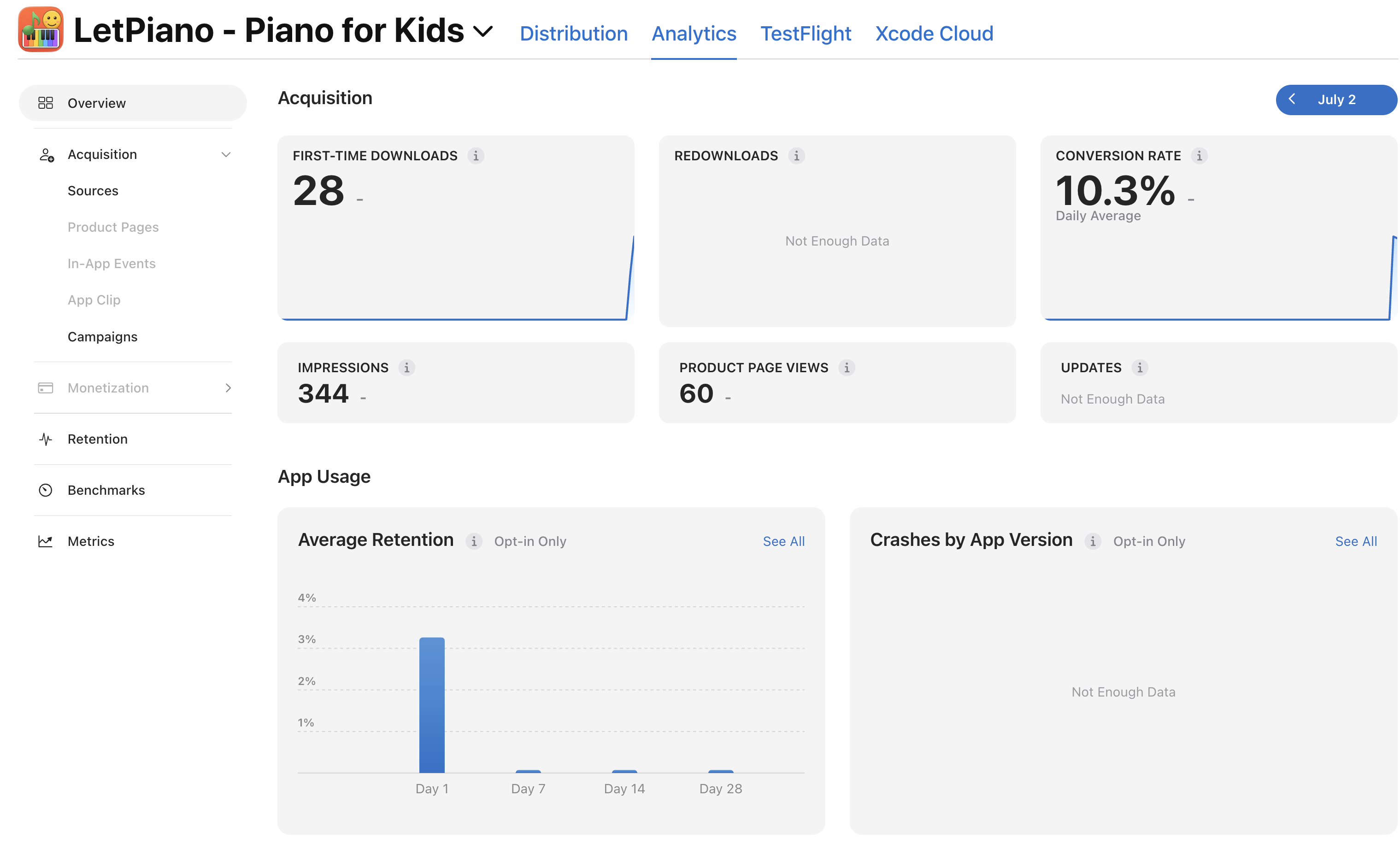See All for Average Retention
1400x855 pixels.
783,541
